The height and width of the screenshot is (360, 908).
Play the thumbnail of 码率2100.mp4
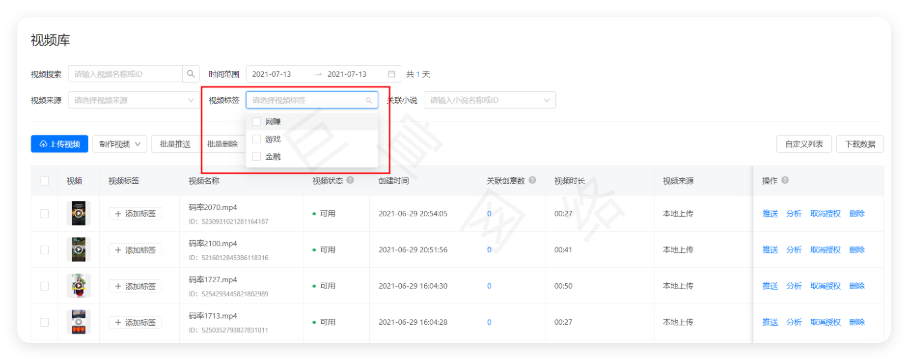click(79, 249)
